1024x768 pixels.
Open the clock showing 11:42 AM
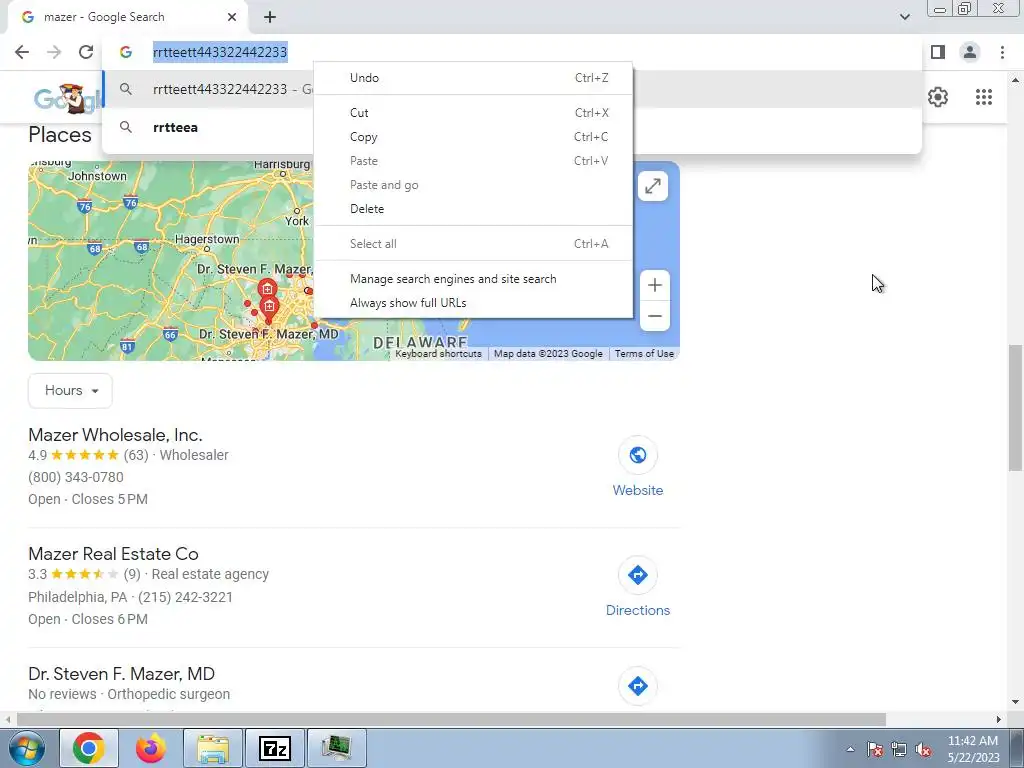coord(973,749)
